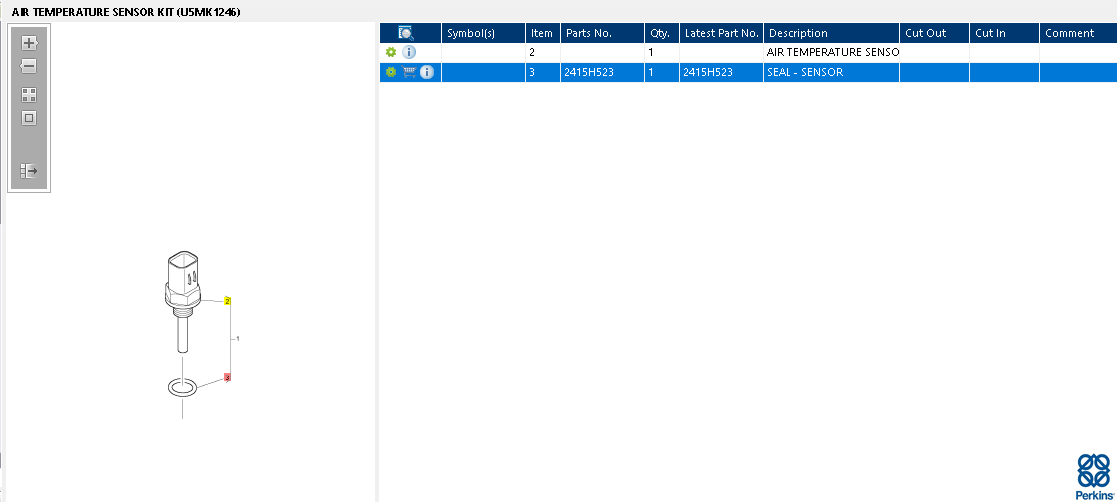Click the Cut In column header
Image resolution: width=1117 pixels, height=502 pixels.
1004,33
